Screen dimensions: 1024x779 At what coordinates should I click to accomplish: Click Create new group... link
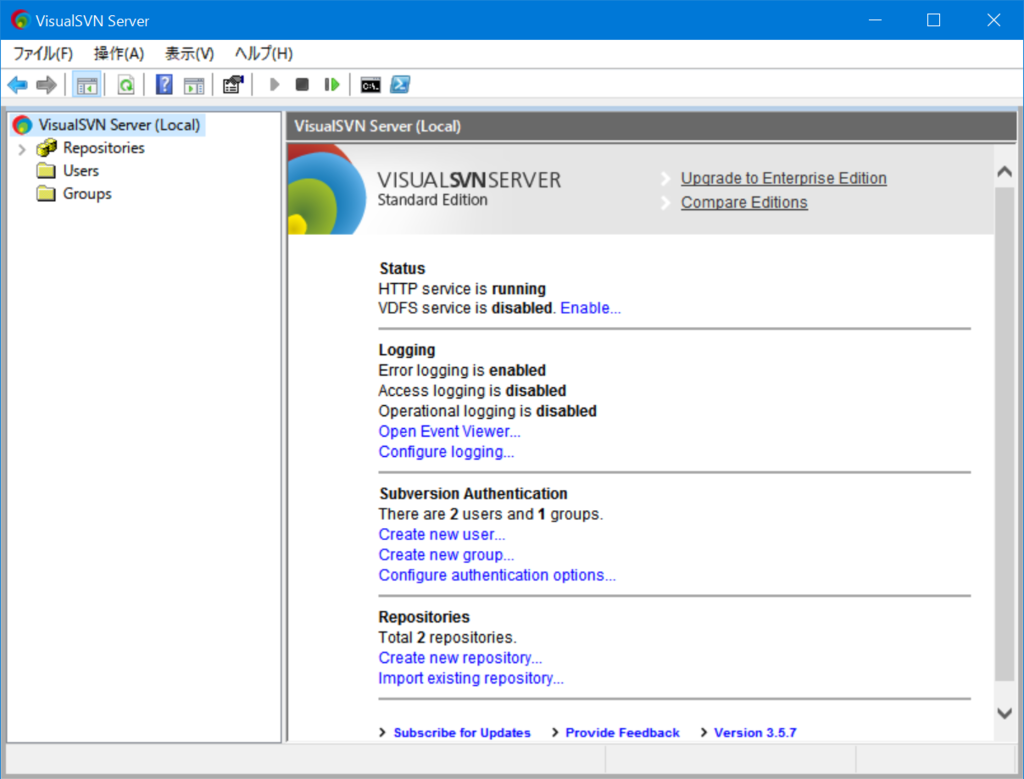446,555
